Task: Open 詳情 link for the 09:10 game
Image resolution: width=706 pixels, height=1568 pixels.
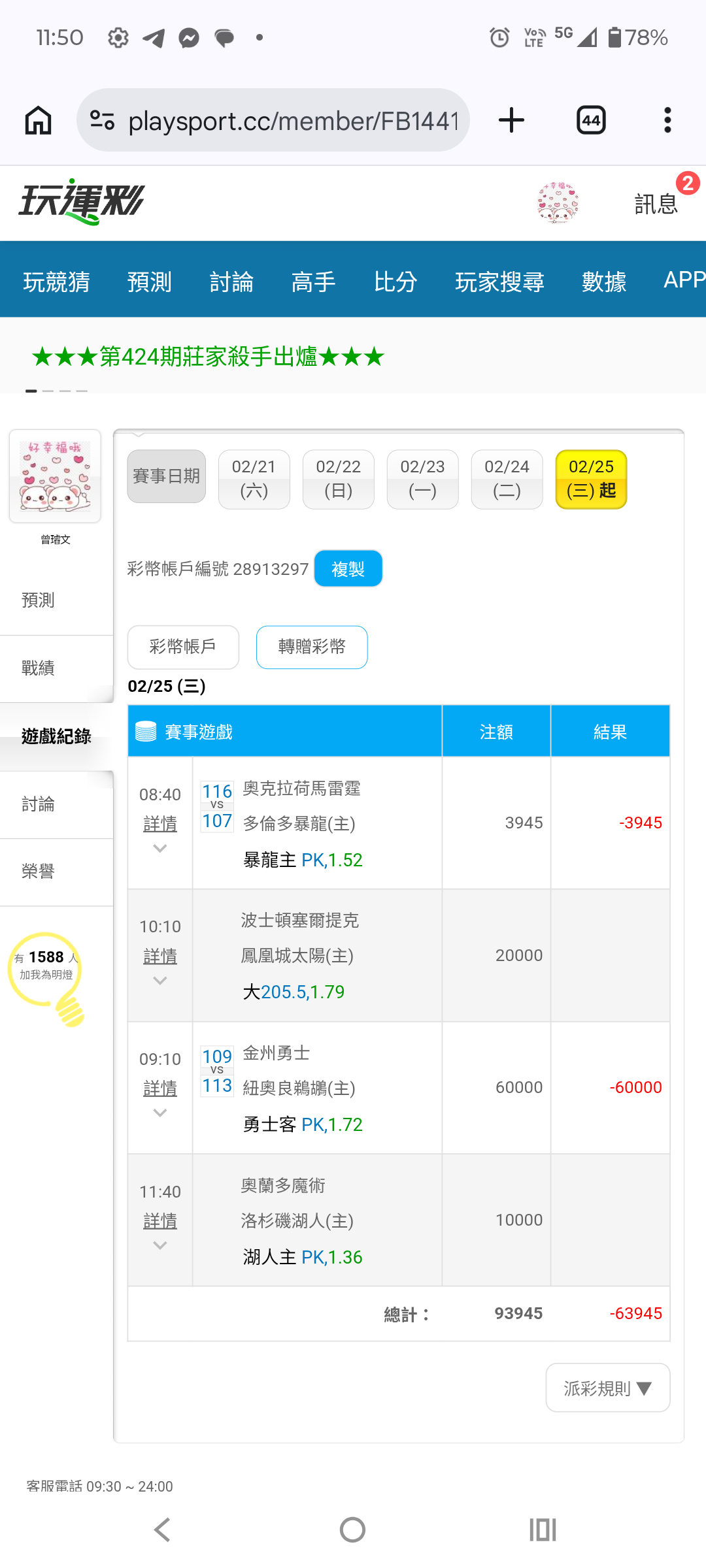Action: [x=160, y=1088]
